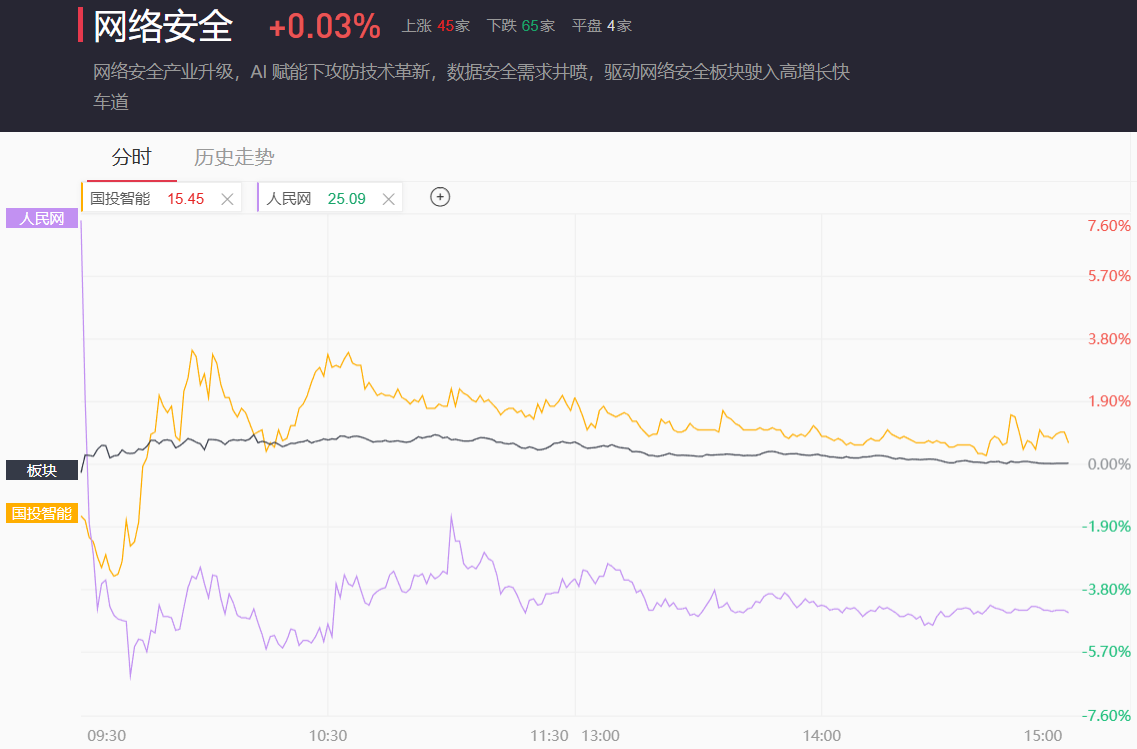Click the 09:30 time axis marker
Screen dimensions: 1137x749
coord(106,735)
